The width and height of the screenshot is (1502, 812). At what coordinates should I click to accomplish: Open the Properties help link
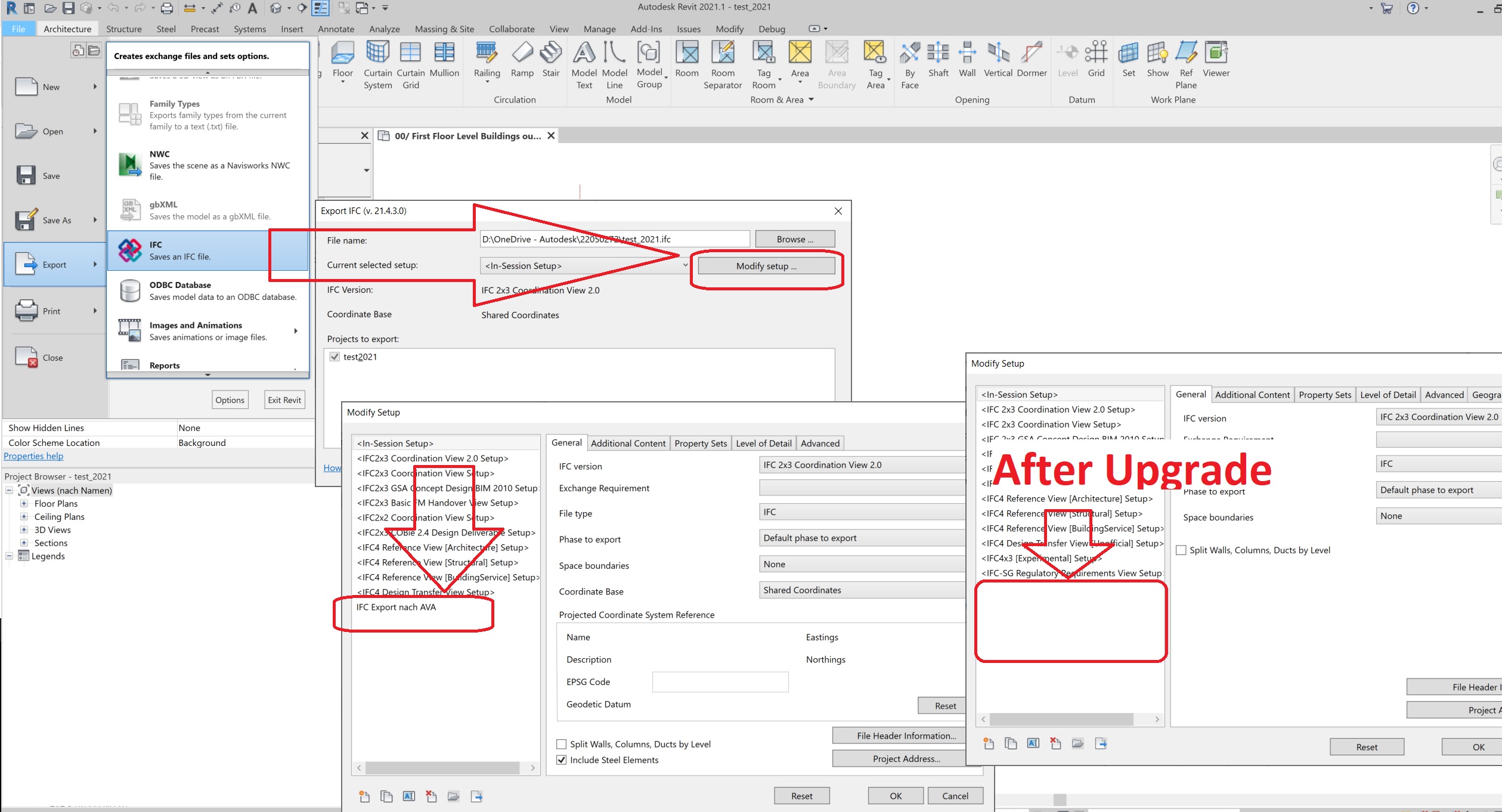33,455
